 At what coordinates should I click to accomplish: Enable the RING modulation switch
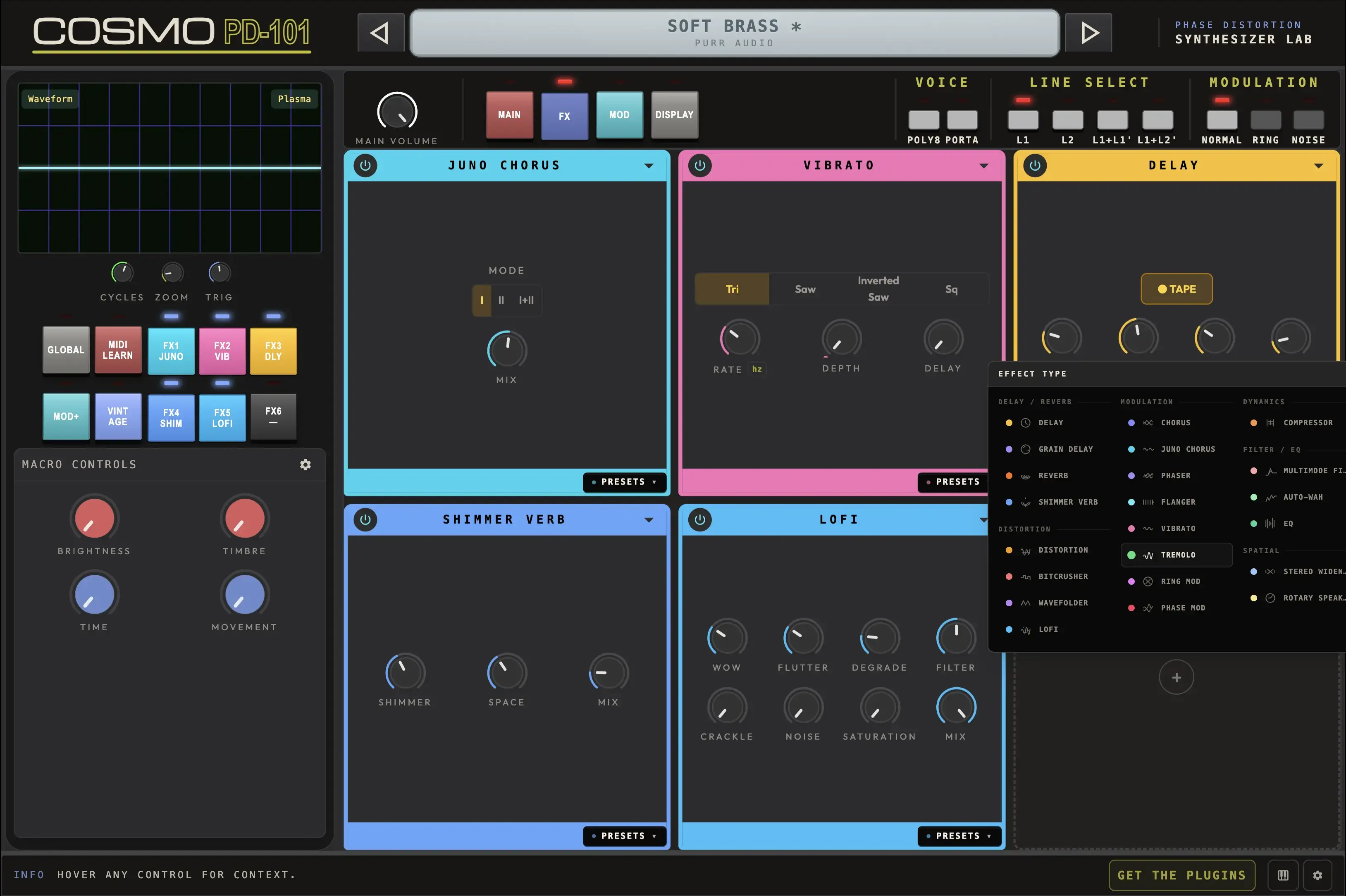pos(1266,120)
